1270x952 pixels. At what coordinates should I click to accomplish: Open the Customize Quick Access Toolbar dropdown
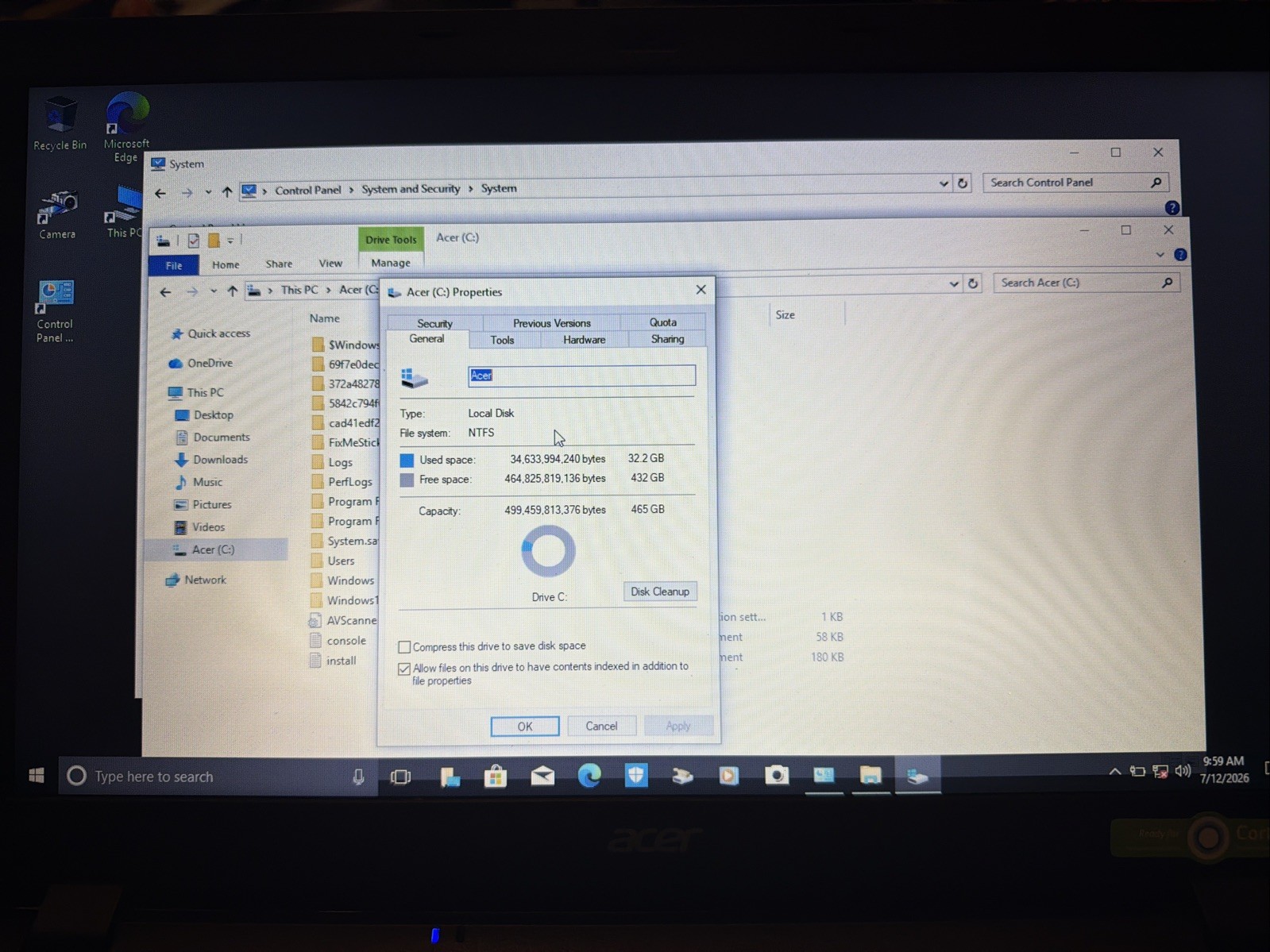(x=230, y=241)
